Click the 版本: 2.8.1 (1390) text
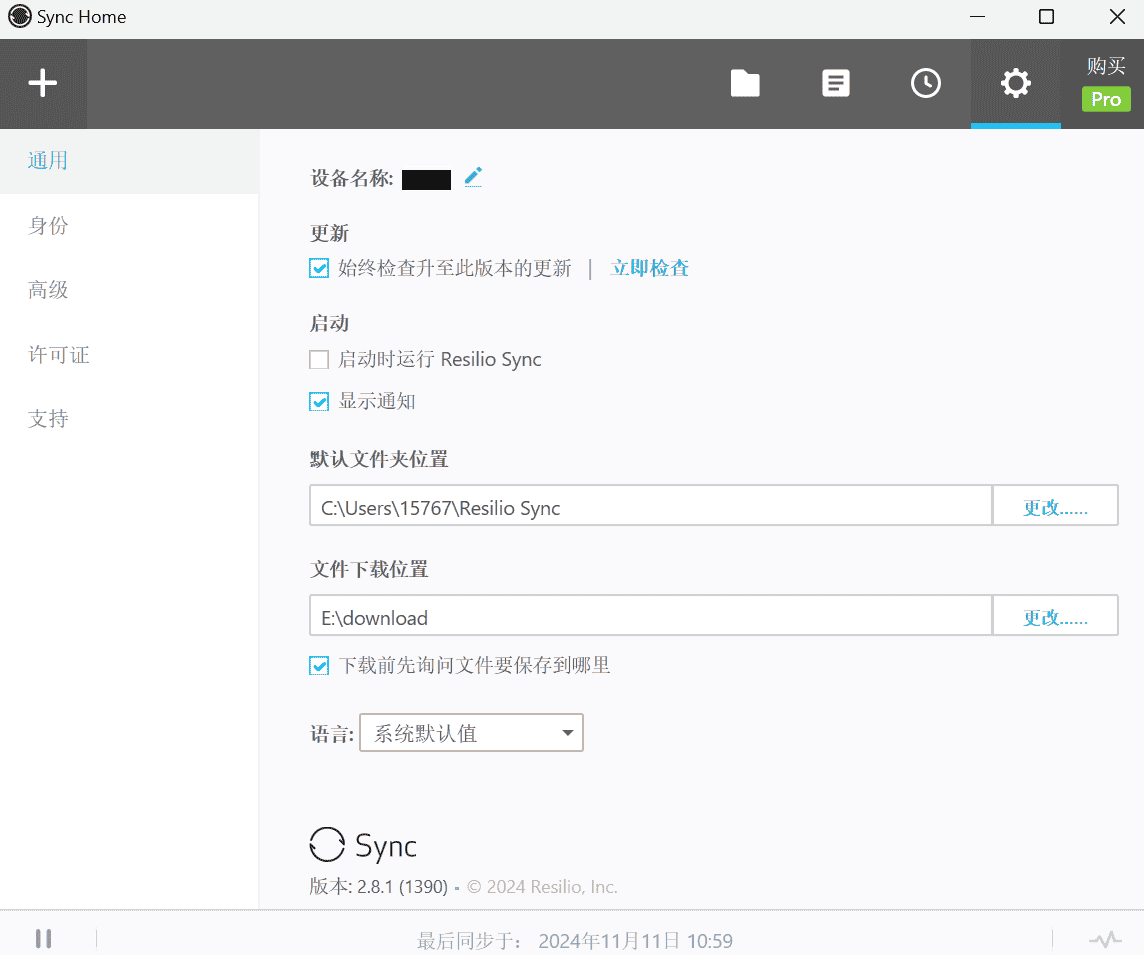 pos(379,887)
